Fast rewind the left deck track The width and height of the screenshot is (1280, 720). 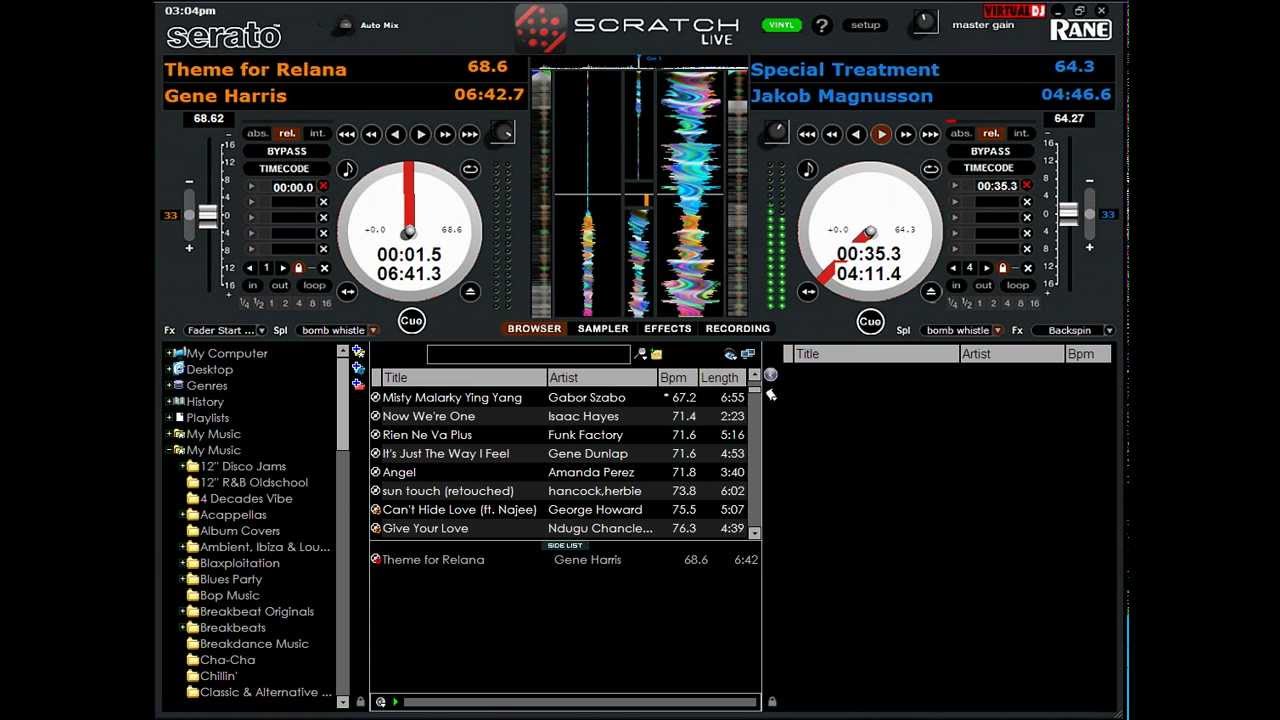click(371, 134)
